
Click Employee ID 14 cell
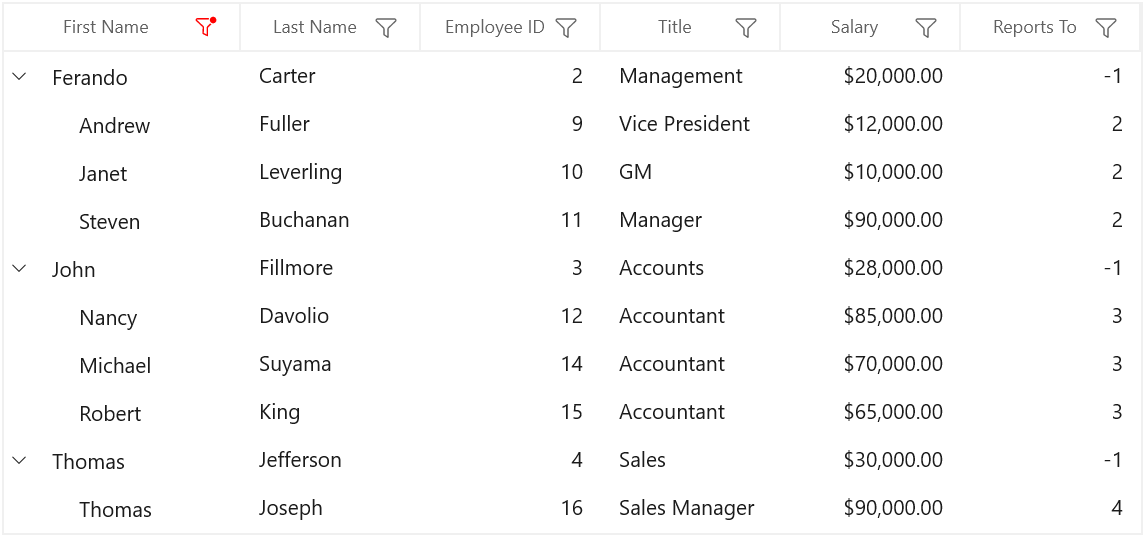click(572, 363)
